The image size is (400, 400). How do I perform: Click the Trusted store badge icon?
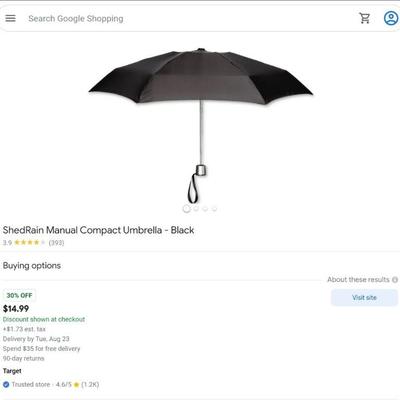[6, 384]
